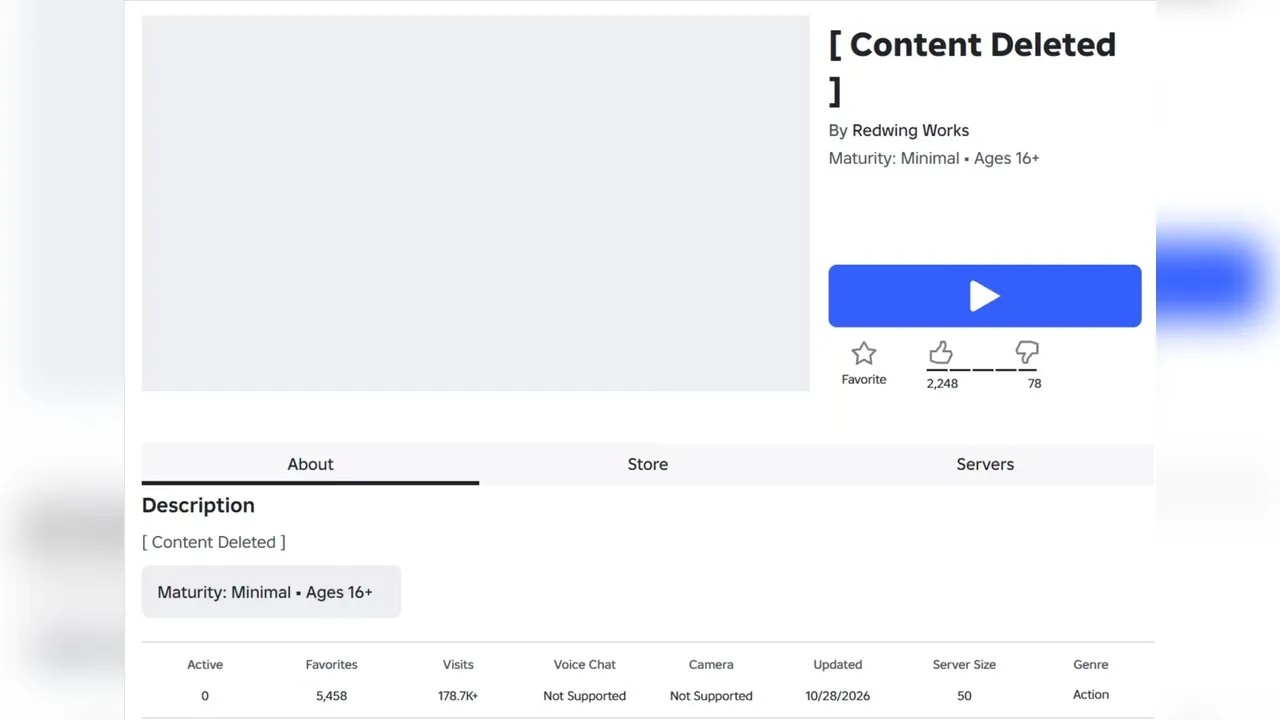The width and height of the screenshot is (1280, 720).
Task: Dislike the game with thumbs-down icon
Action: click(1027, 352)
